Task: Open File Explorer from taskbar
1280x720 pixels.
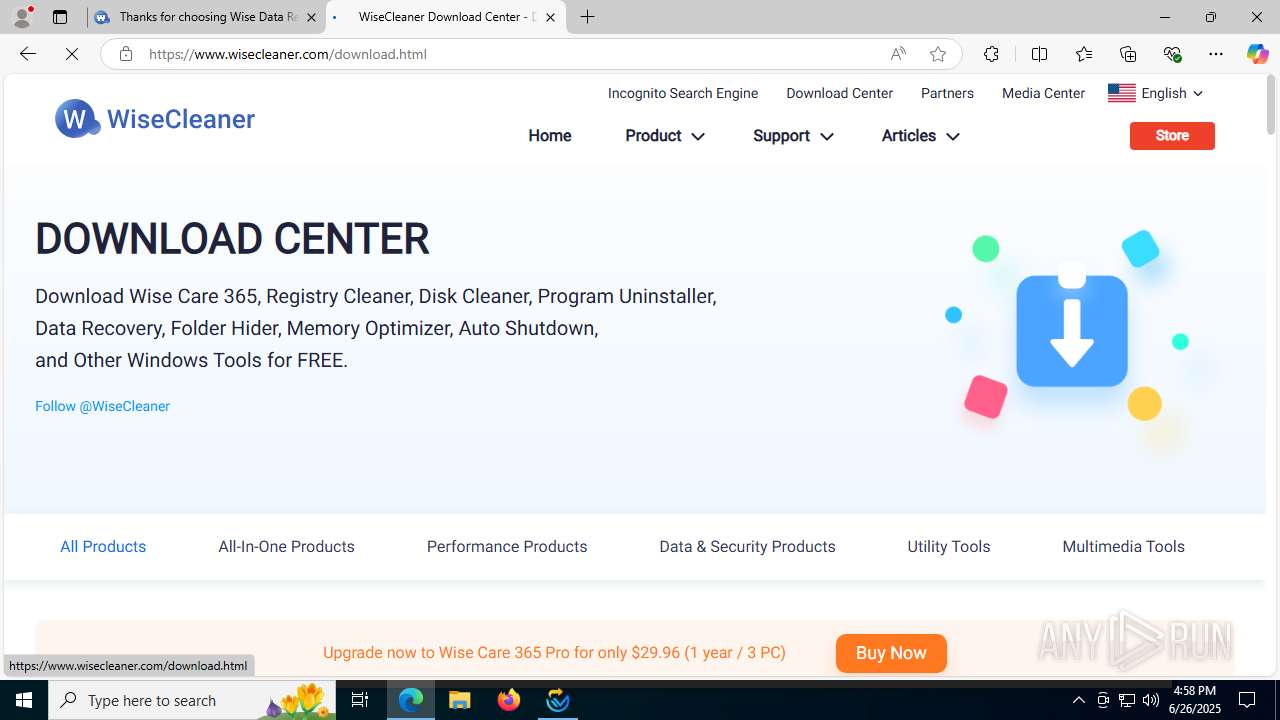Action: [460, 700]
